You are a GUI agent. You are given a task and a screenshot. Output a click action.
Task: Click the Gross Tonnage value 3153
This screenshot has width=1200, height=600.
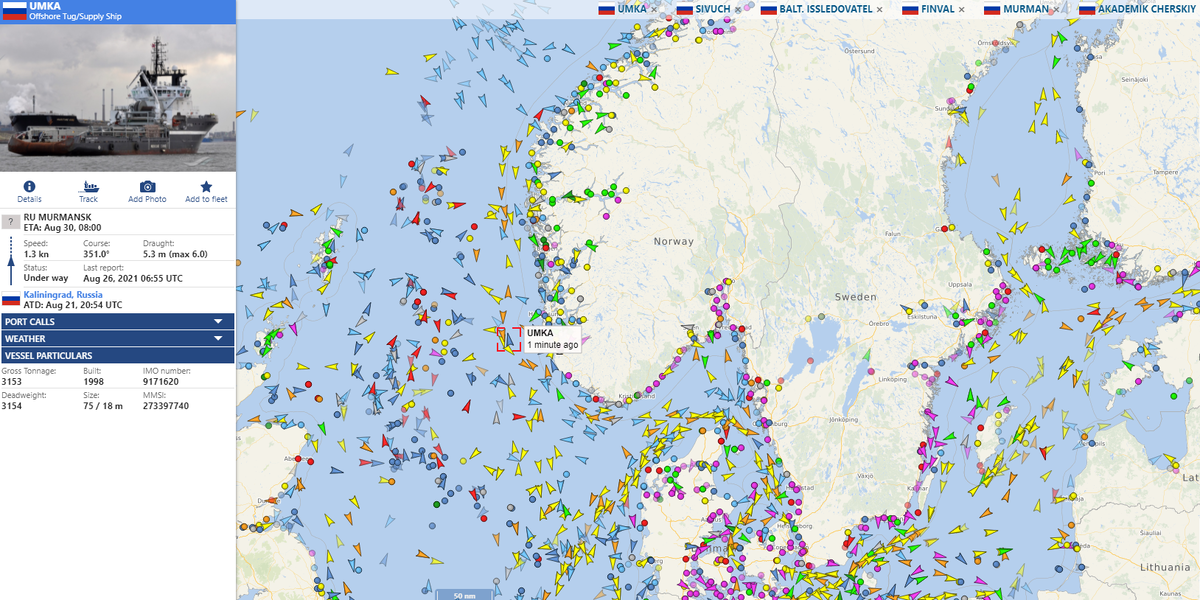tap(12, 381)
